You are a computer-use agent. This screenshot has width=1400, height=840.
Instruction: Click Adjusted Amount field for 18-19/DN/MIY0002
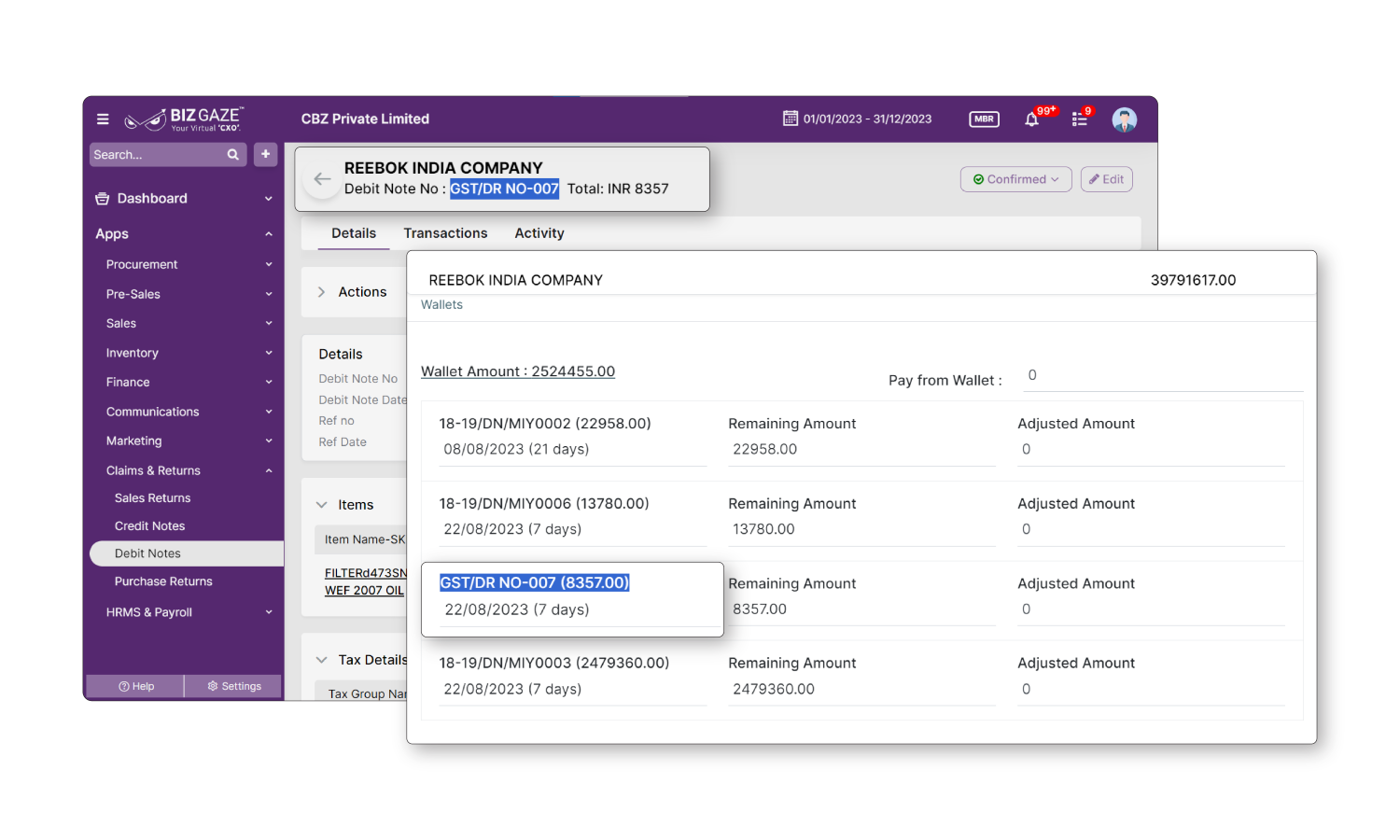tap(1151, 450)
